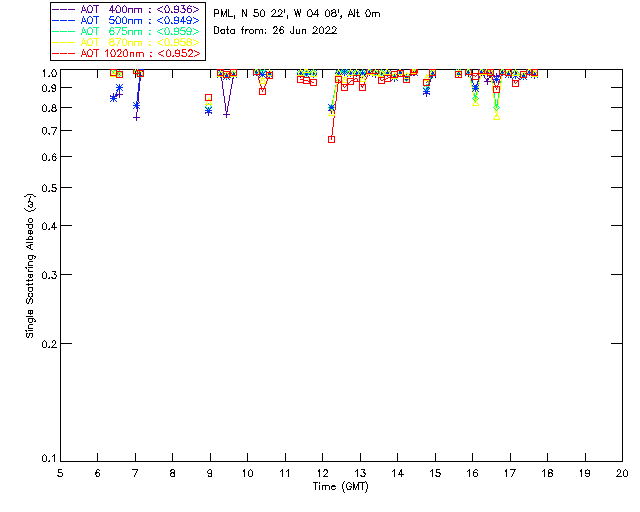This screenshot has width=640, height=512.
Task: Click the AOT 1020nm legend entry
Action: pos(127,53)
